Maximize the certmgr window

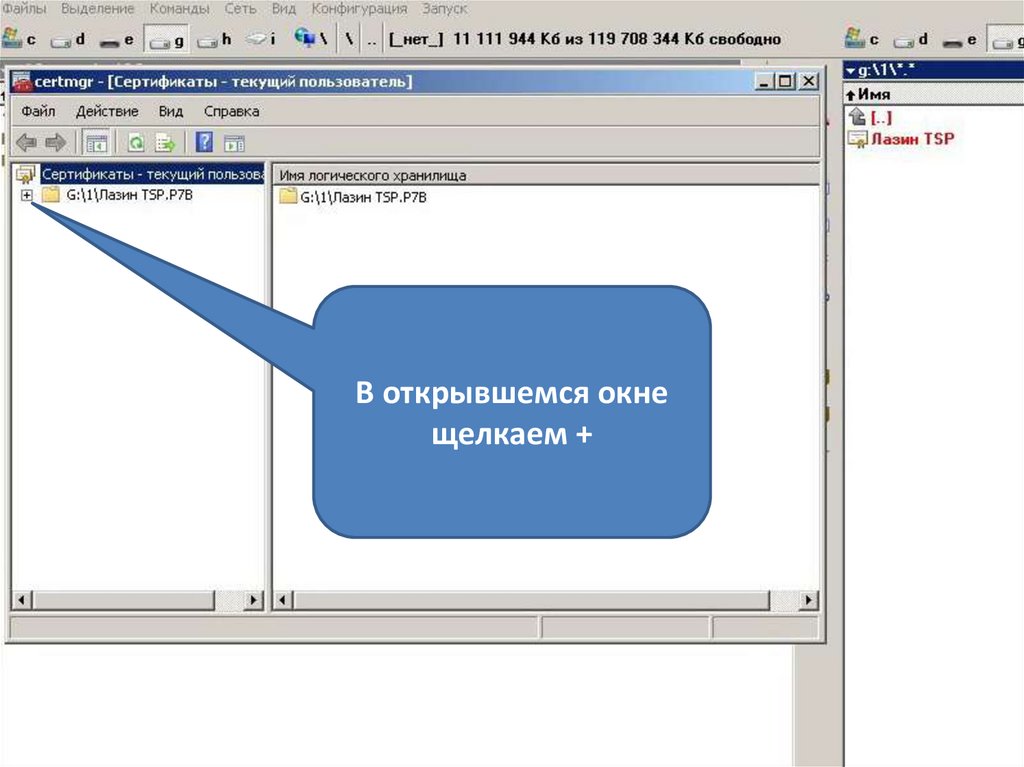pyautogui.click(x=785, y=81)
